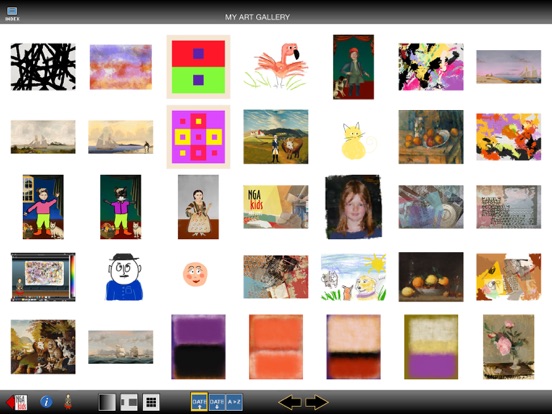552x414 pixels.
Task: Switch to single image gradient view
Action: coord(107,402)
